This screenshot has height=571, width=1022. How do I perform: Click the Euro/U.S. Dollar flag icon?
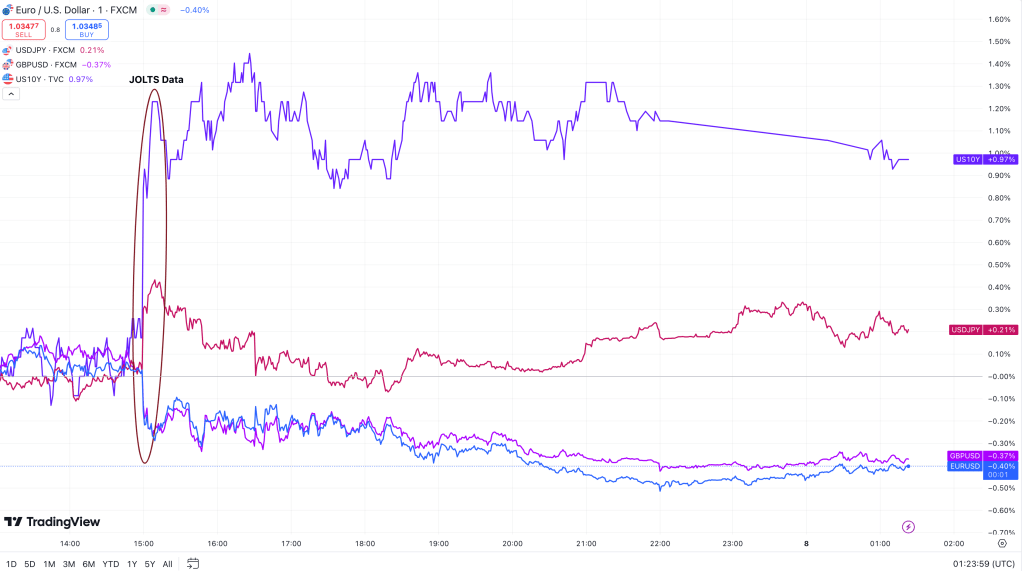coord(9,10)
